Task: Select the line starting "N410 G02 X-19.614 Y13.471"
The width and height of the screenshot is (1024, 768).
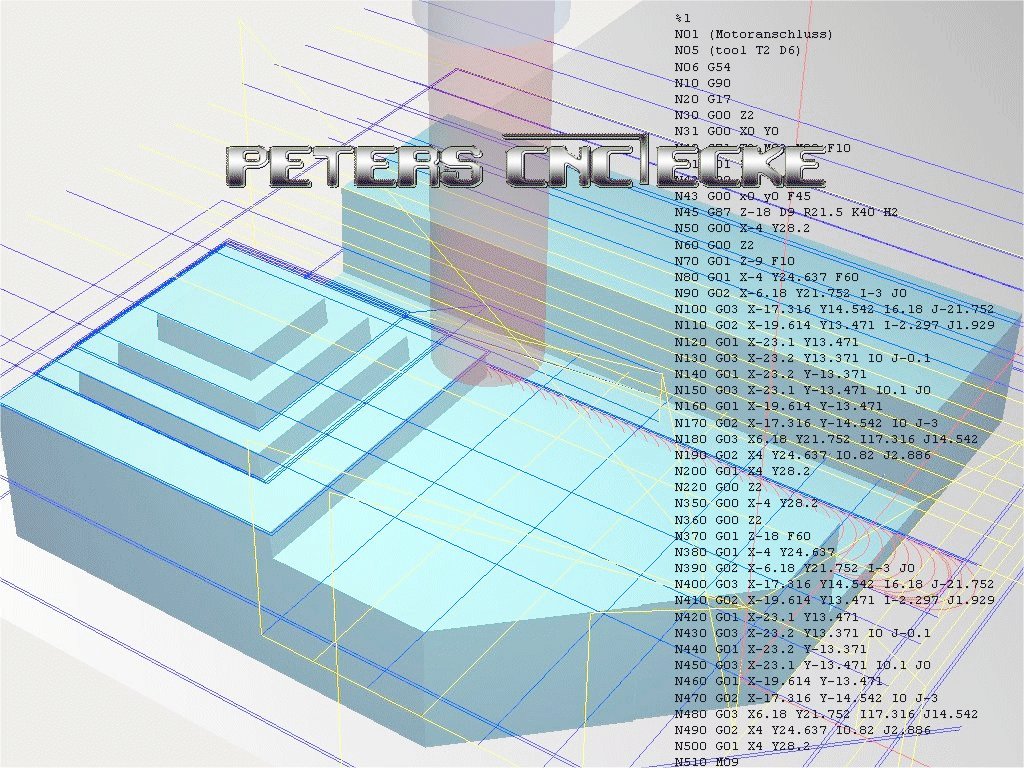Action: [x=834, y=600]
